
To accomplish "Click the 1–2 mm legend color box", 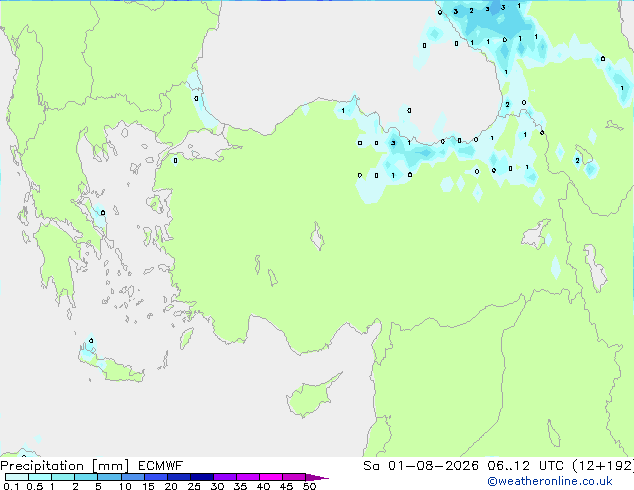I will 63,477.
